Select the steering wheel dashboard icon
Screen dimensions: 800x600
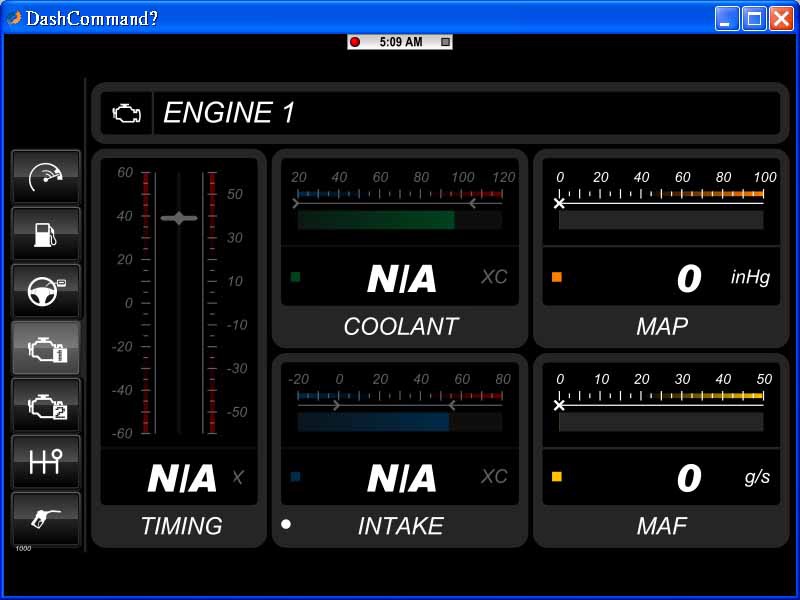click(46, 291)
